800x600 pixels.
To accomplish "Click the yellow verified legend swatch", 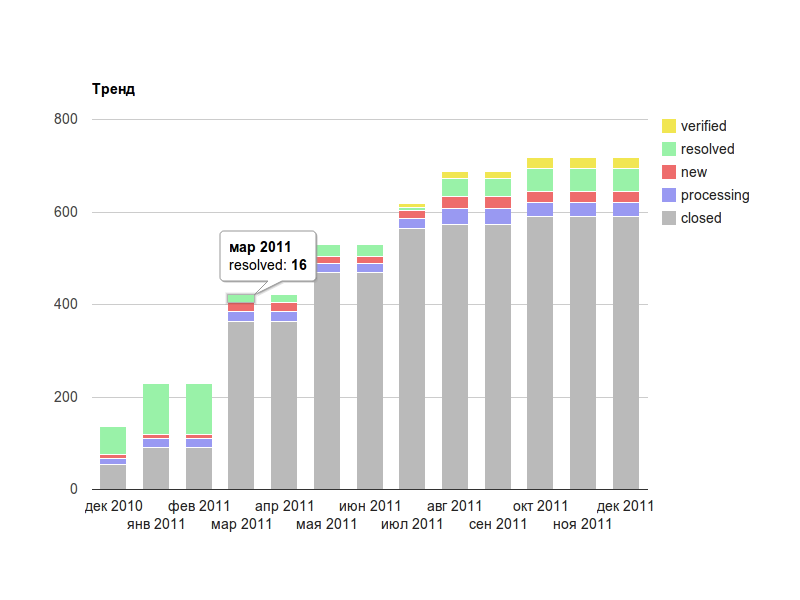I will (x=669, y=126).
